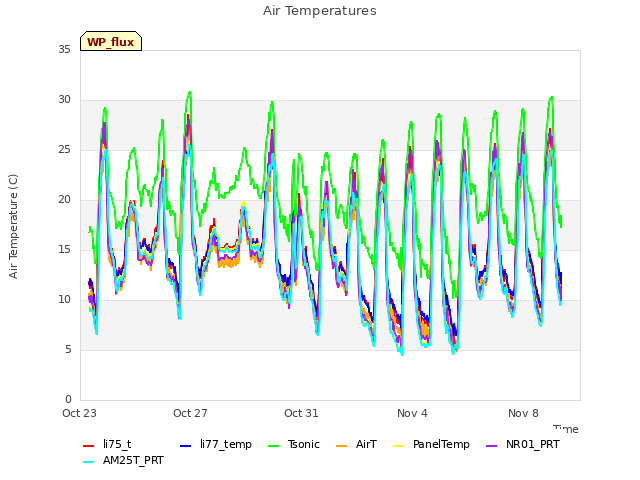
Task: Toggle the AirT legend entry
Action: [356, 444]
